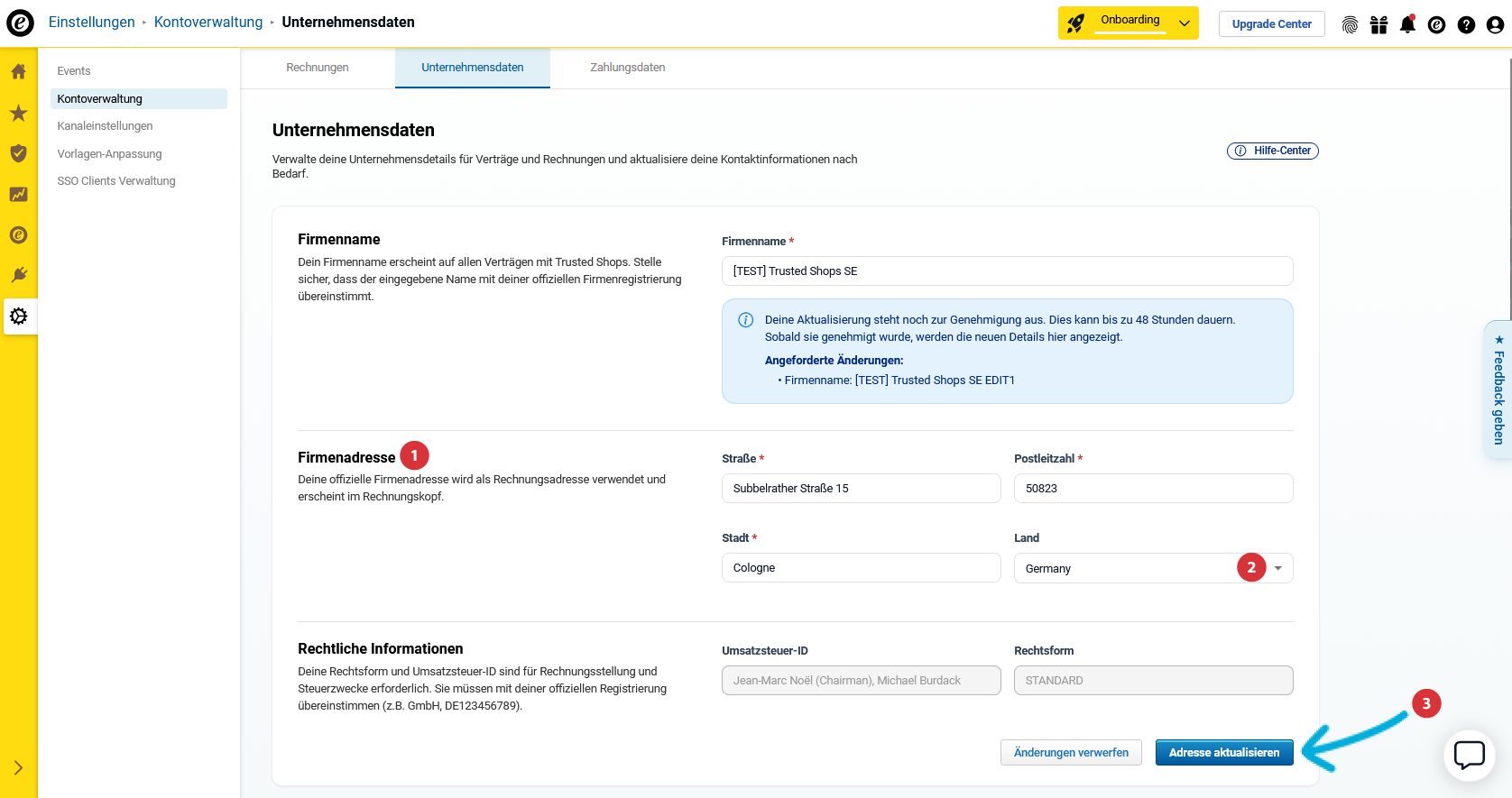Switch to the Rechnungen tab
Viewport: 1512px width, 798px height.
(318, 68)
